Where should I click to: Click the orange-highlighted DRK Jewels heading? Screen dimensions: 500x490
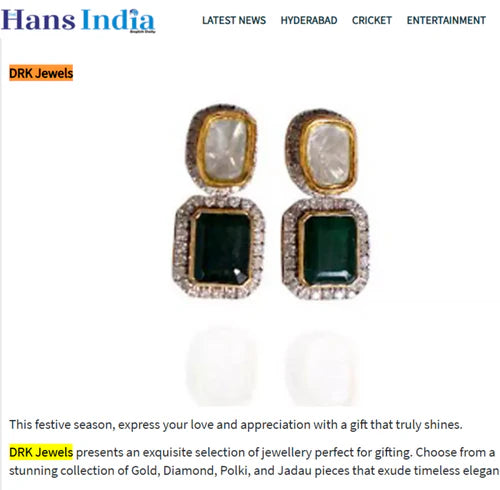pyautogui.click(x=41, y=73)
